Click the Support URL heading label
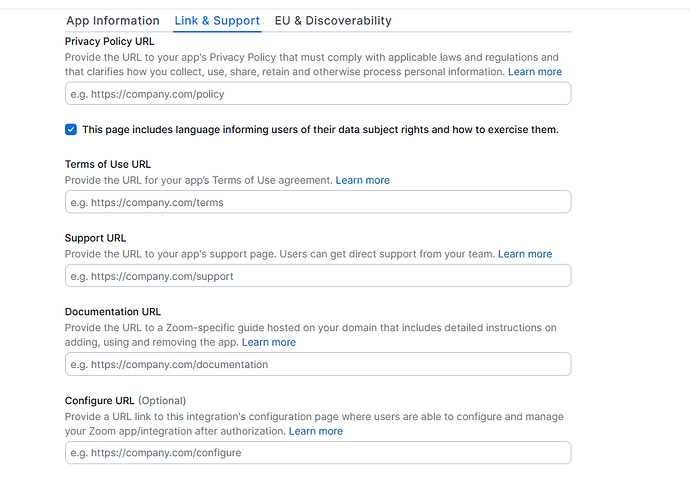The image size is (690, 483). pyautogui.click(x=95, y=238)
